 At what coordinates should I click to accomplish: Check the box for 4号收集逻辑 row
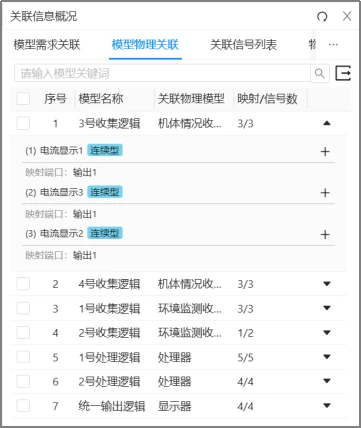23,284
